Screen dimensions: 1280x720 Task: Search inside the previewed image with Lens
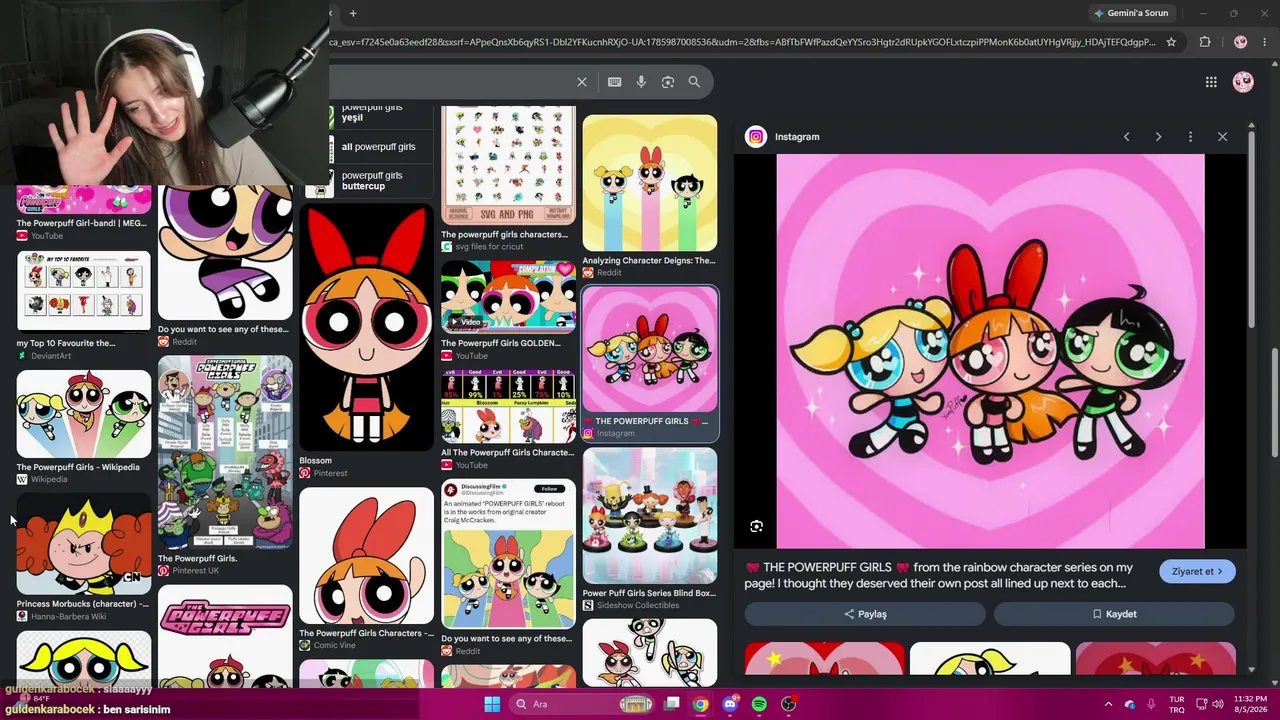point(757,526)
